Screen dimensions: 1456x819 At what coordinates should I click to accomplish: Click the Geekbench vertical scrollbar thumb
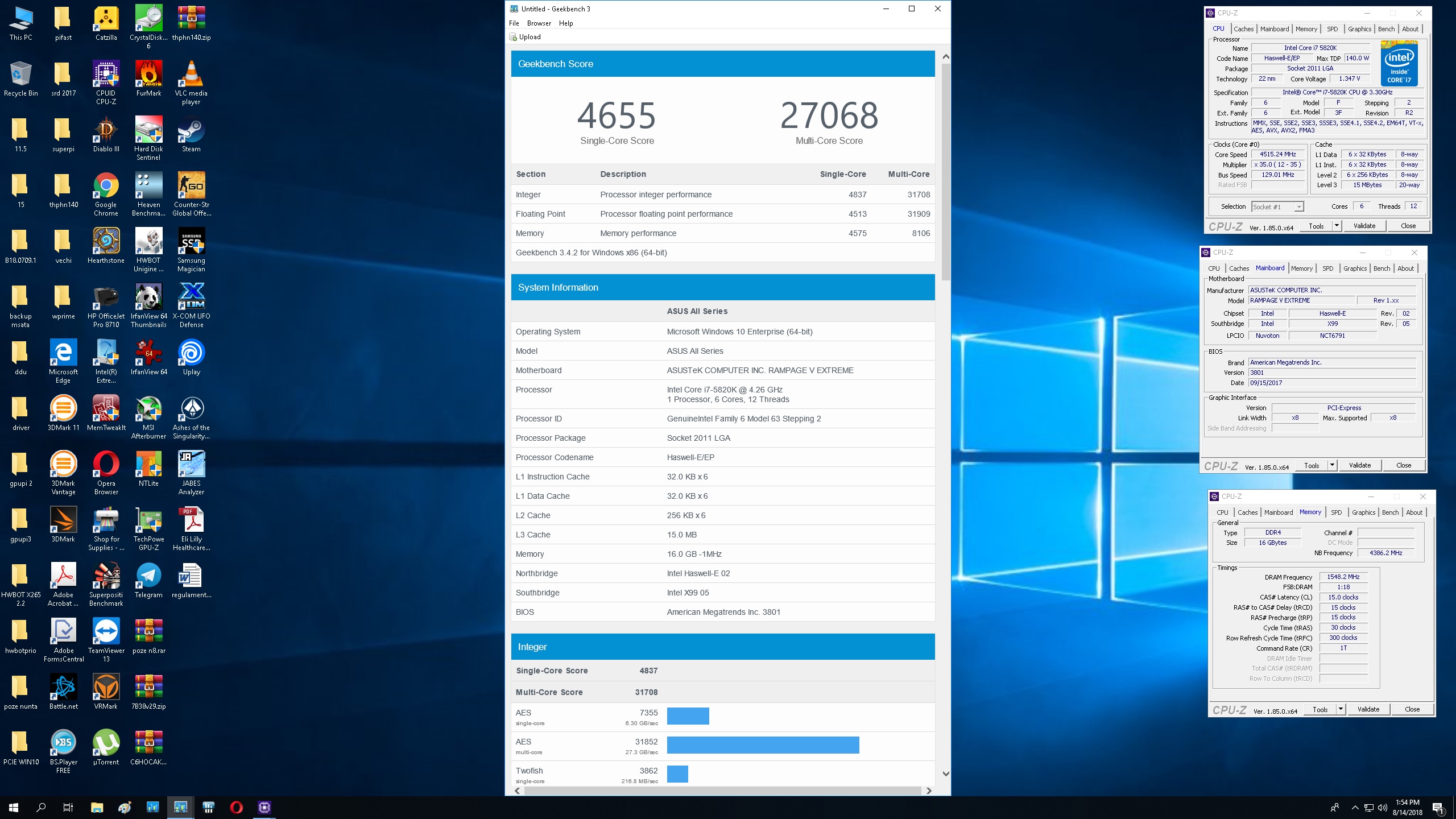(946, 172)
